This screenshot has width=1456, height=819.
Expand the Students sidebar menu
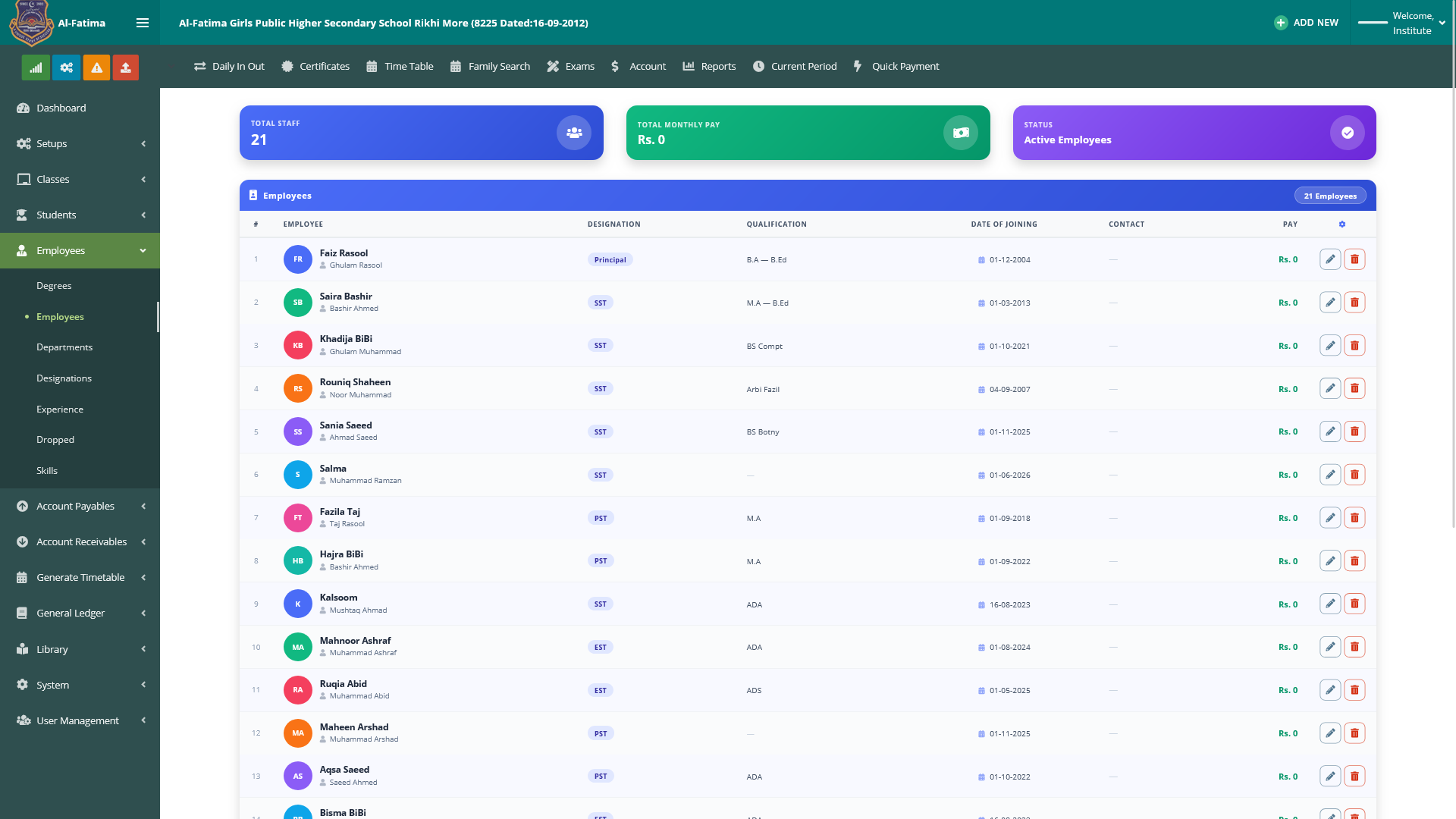[x=80, y=215]
